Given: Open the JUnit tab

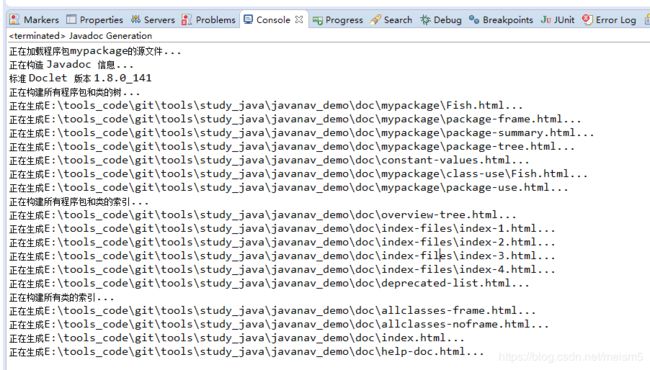Looking at the screenshot, I should coord(558,20).
